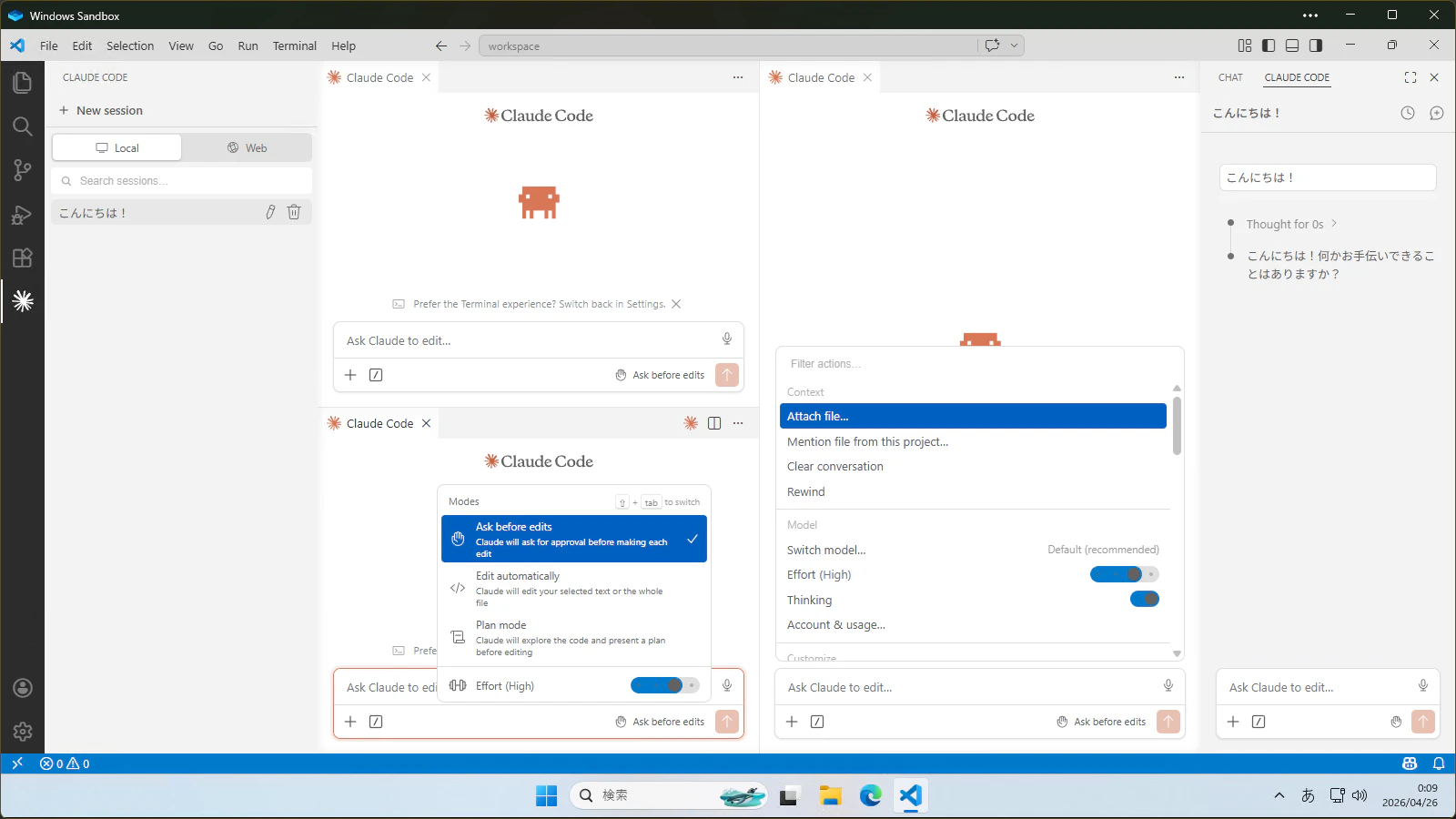Switch to Web sessions view
The height and width of the screenshot is (819, 1456).
pyautogui.click(x=247, y=147)
